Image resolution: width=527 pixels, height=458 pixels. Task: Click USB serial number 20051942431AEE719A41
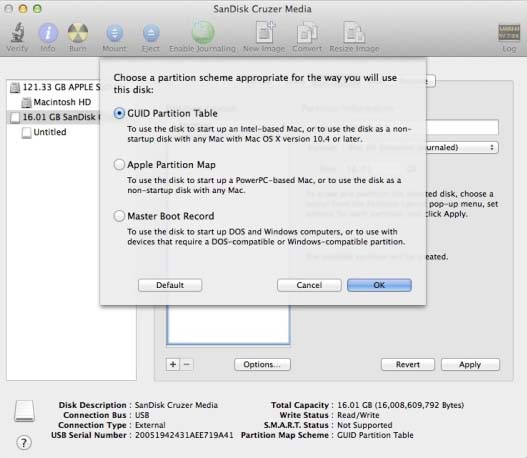point(184,435)
